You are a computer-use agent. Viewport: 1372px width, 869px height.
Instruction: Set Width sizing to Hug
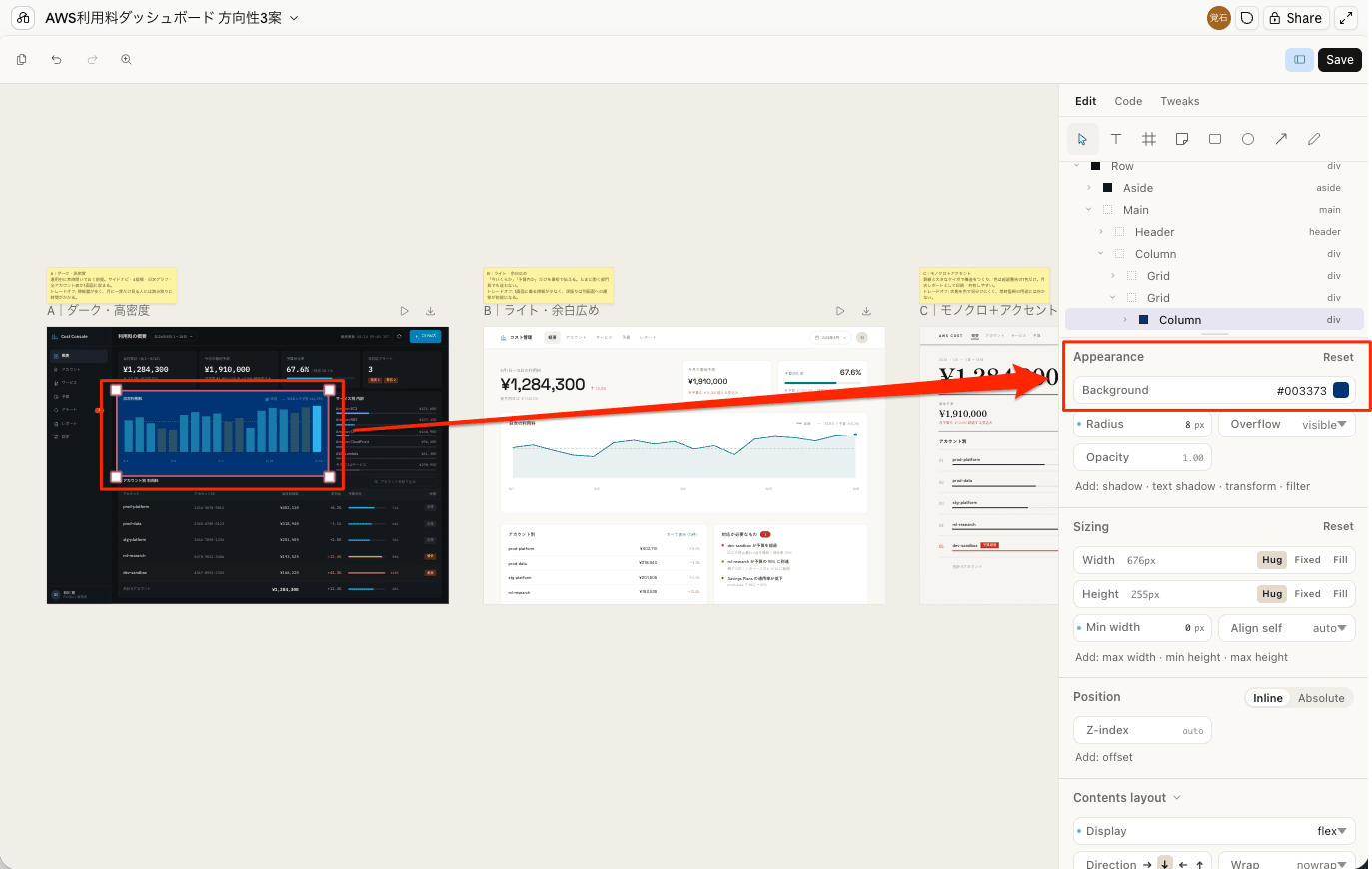tap(1271, 560)
